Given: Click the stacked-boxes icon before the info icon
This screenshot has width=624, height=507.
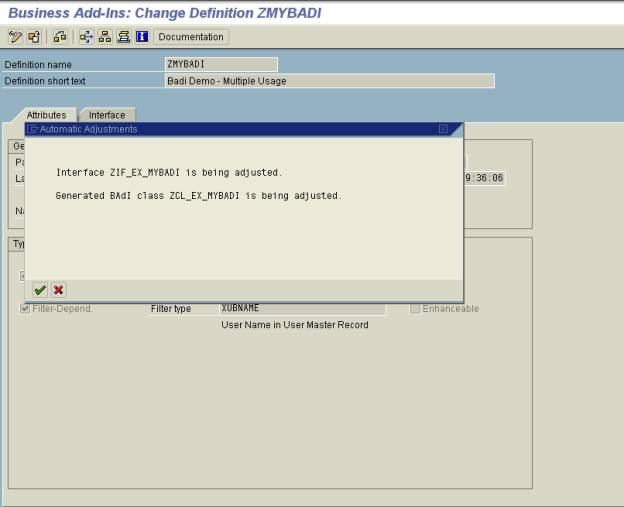Looking at the screenshot, I should 123,37.
